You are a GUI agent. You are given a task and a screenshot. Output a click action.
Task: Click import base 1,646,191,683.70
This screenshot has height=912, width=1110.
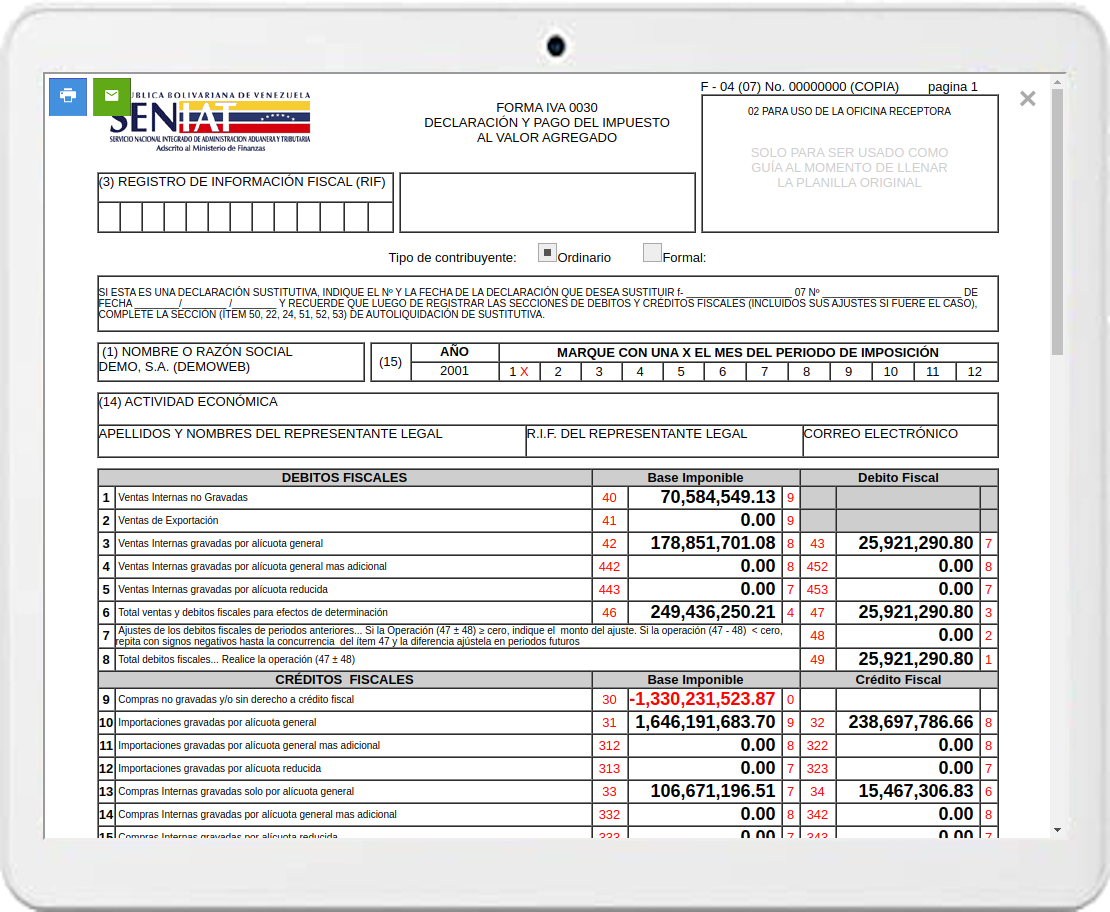705,722
